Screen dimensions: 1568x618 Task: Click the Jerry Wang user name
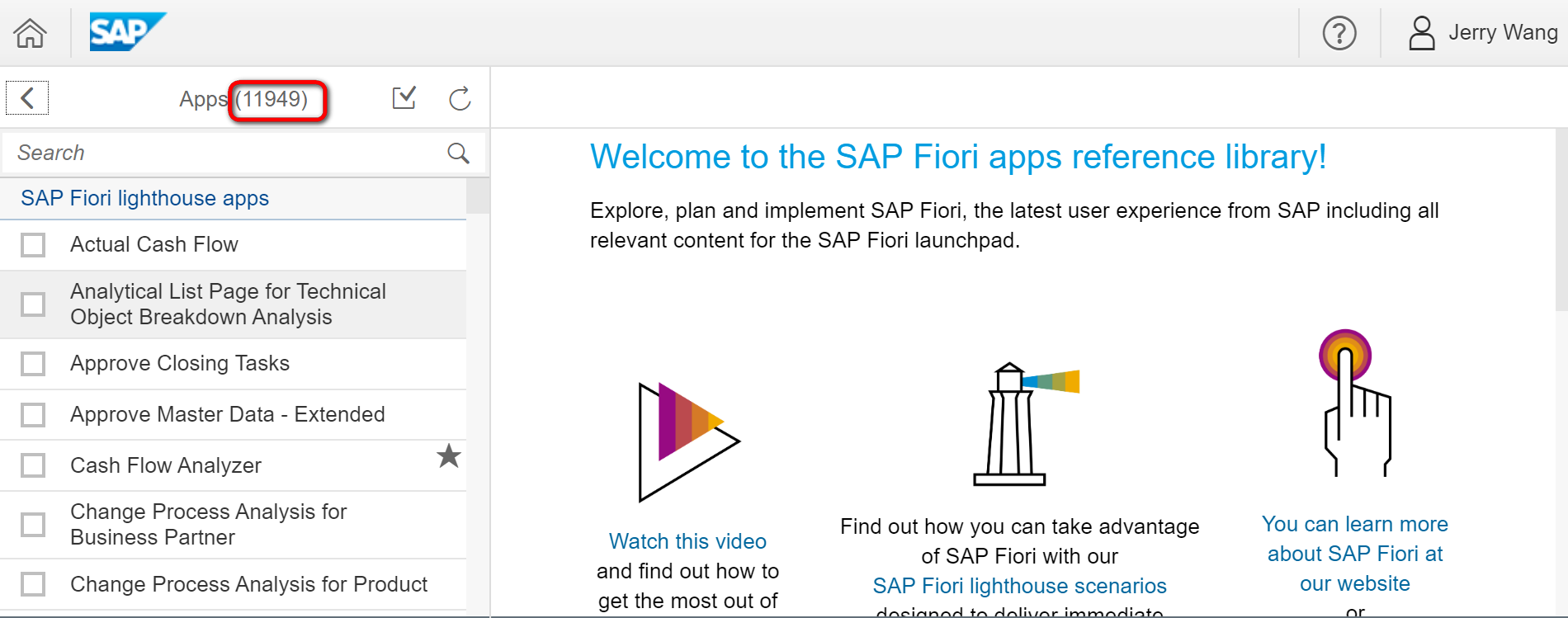pyautogui.click(x=1503, y=32)
